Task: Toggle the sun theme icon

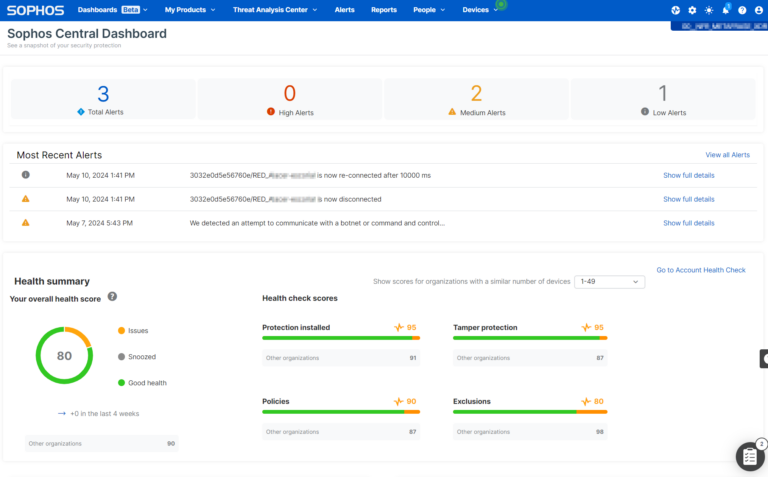Action: point(709,10)
